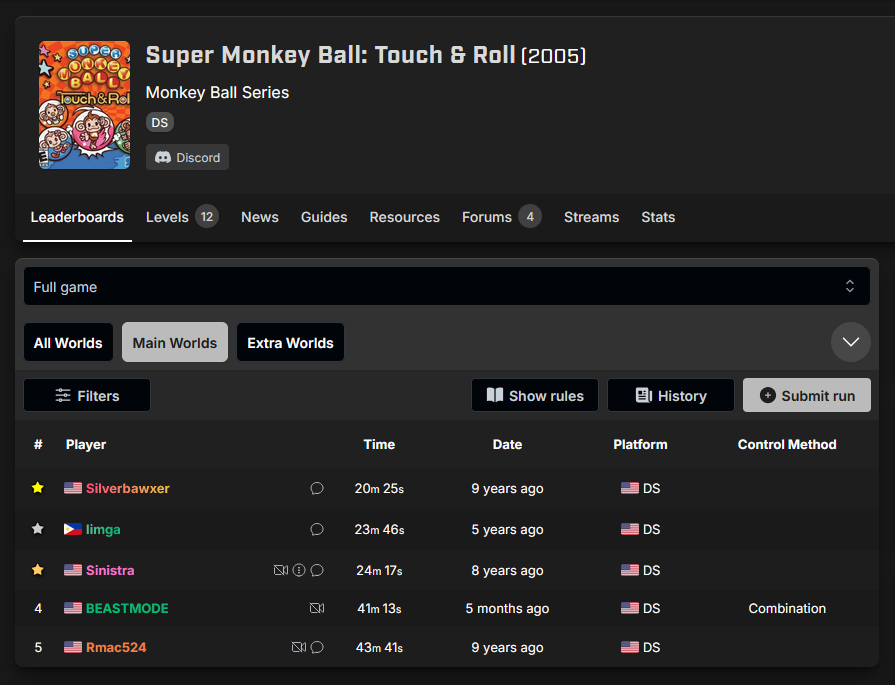Click the silver second-place star icon
Screen dimensions: 895x685
pos(38,529)
